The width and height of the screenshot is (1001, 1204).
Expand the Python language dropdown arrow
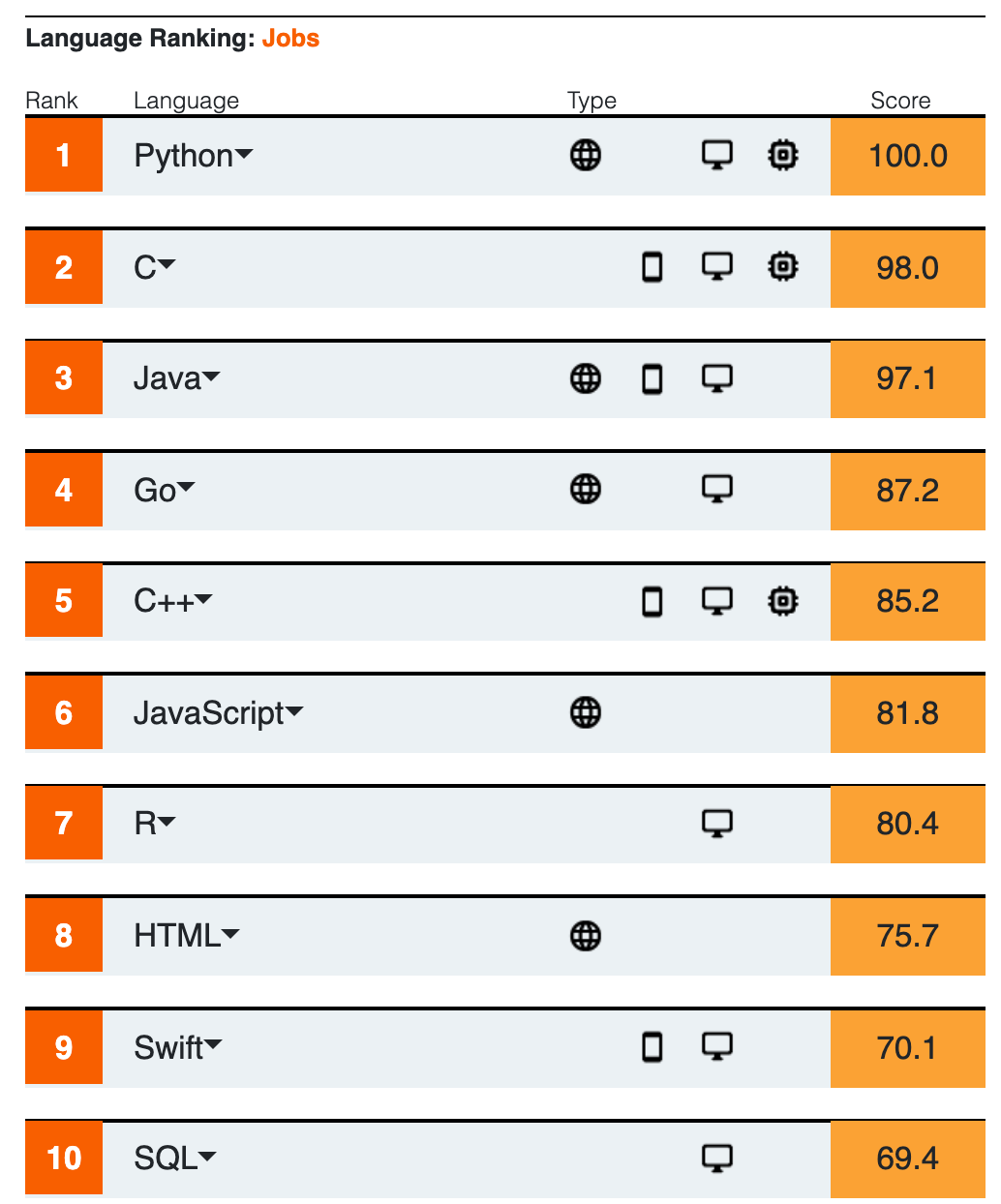point(244,155)
